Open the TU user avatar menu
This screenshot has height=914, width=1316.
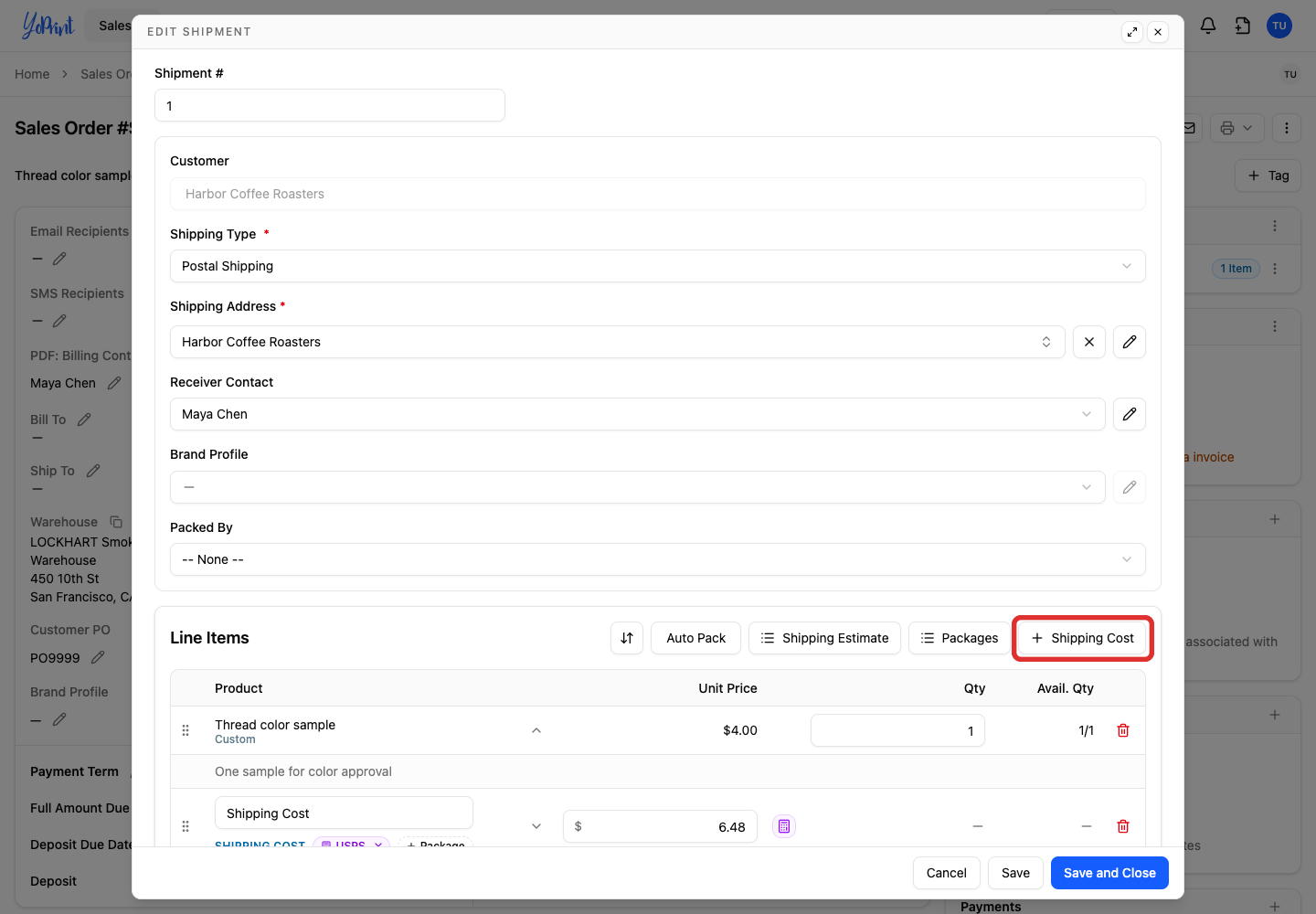(1279, 26)
